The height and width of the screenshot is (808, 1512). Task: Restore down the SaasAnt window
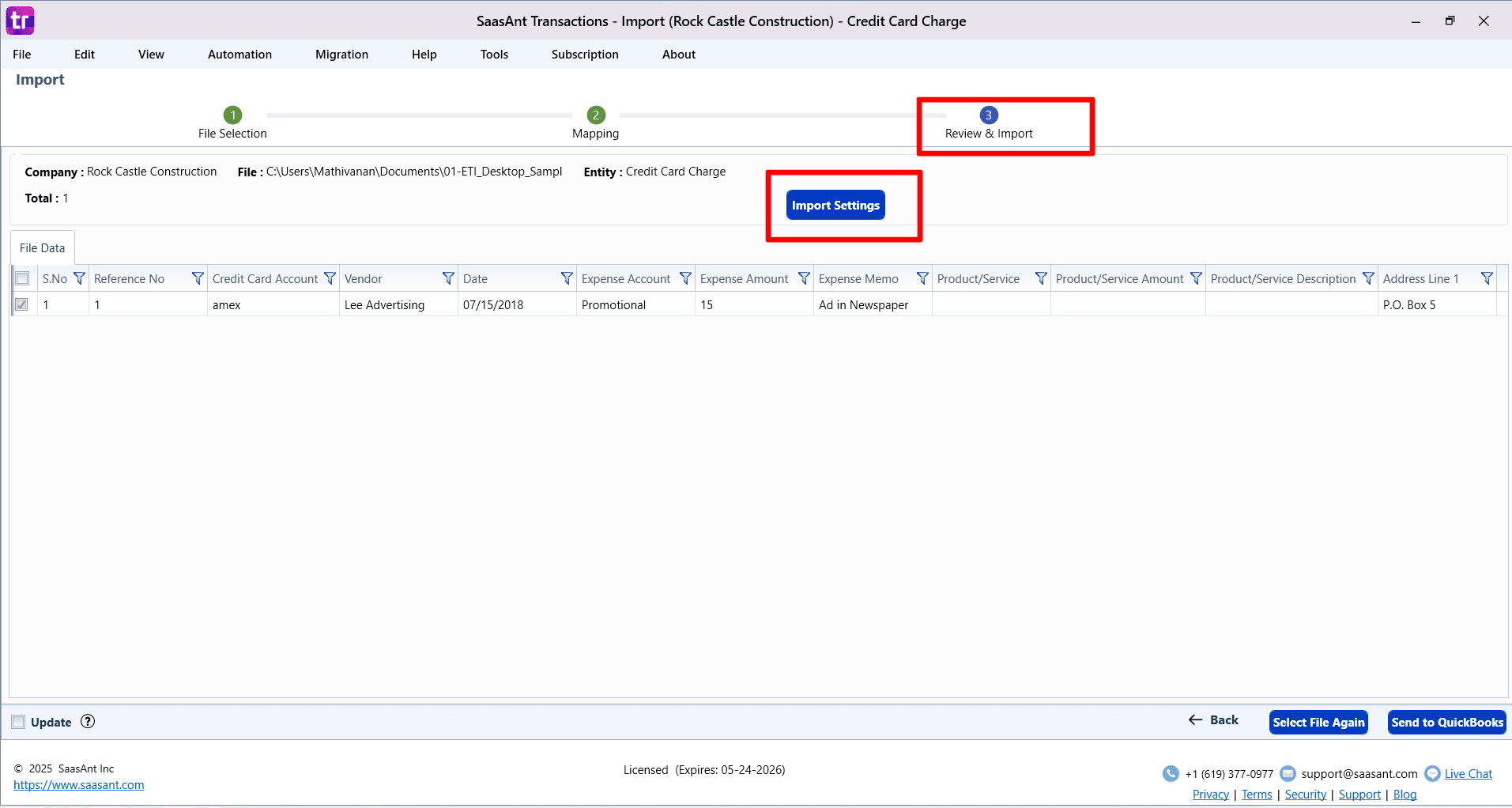1450,21
